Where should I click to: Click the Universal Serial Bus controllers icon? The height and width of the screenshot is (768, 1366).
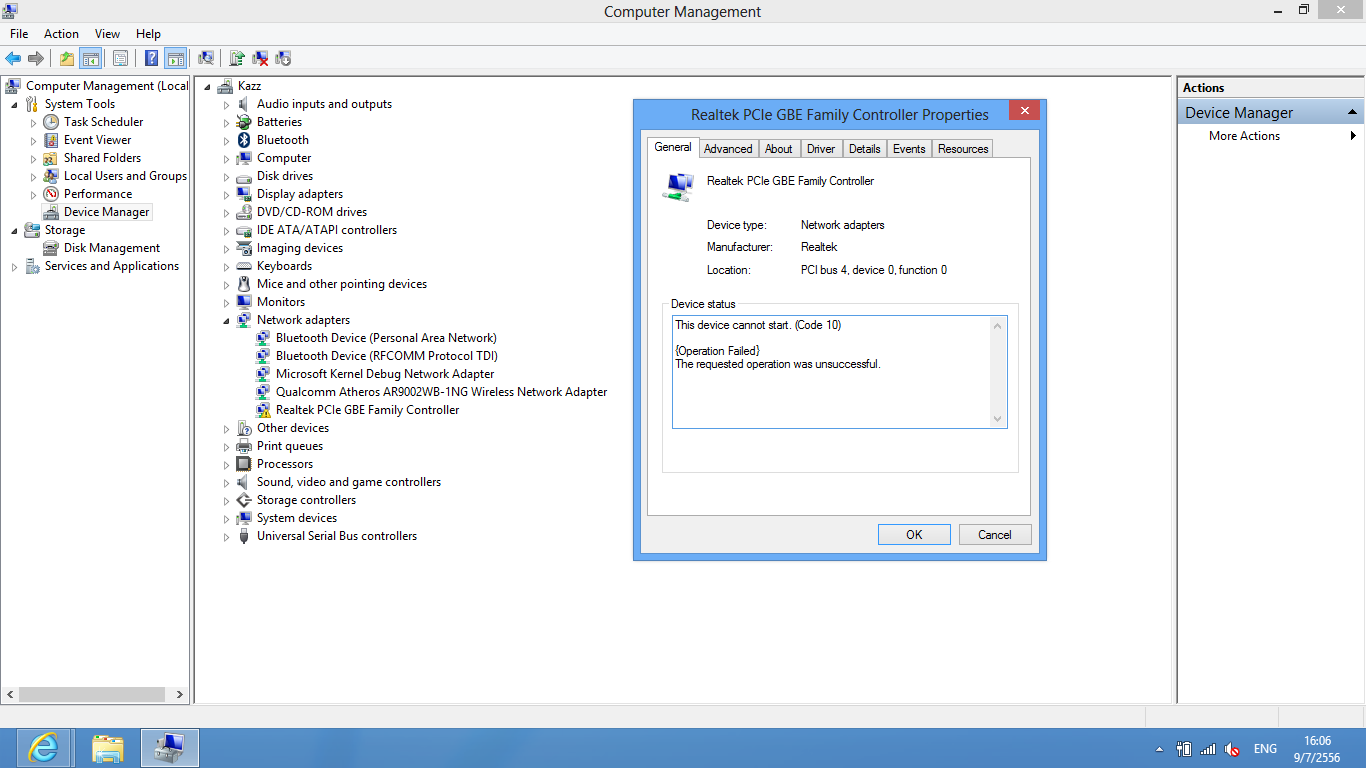pyautogui.click(x=243, y=536)
